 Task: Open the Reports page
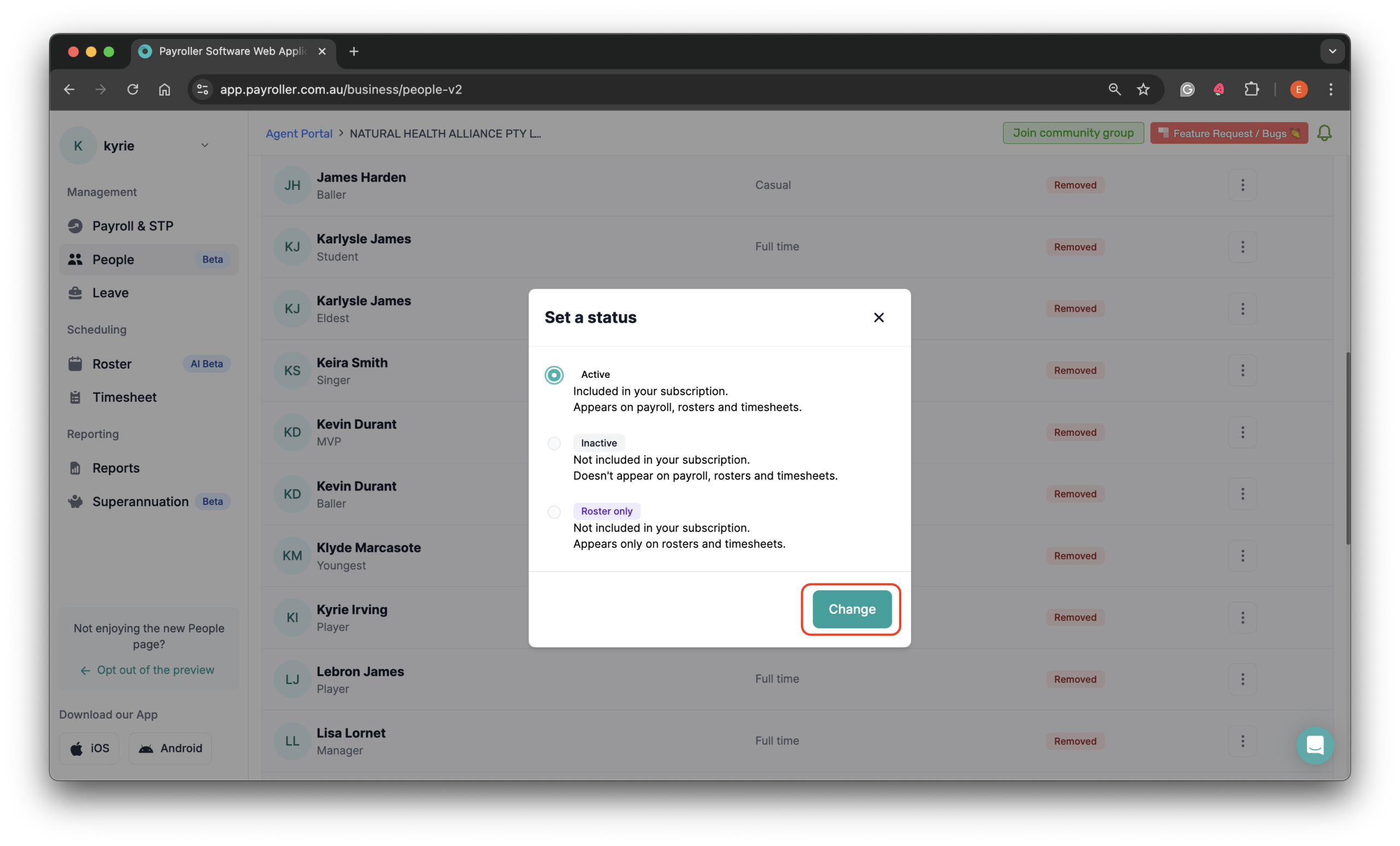tap(116, 468)
